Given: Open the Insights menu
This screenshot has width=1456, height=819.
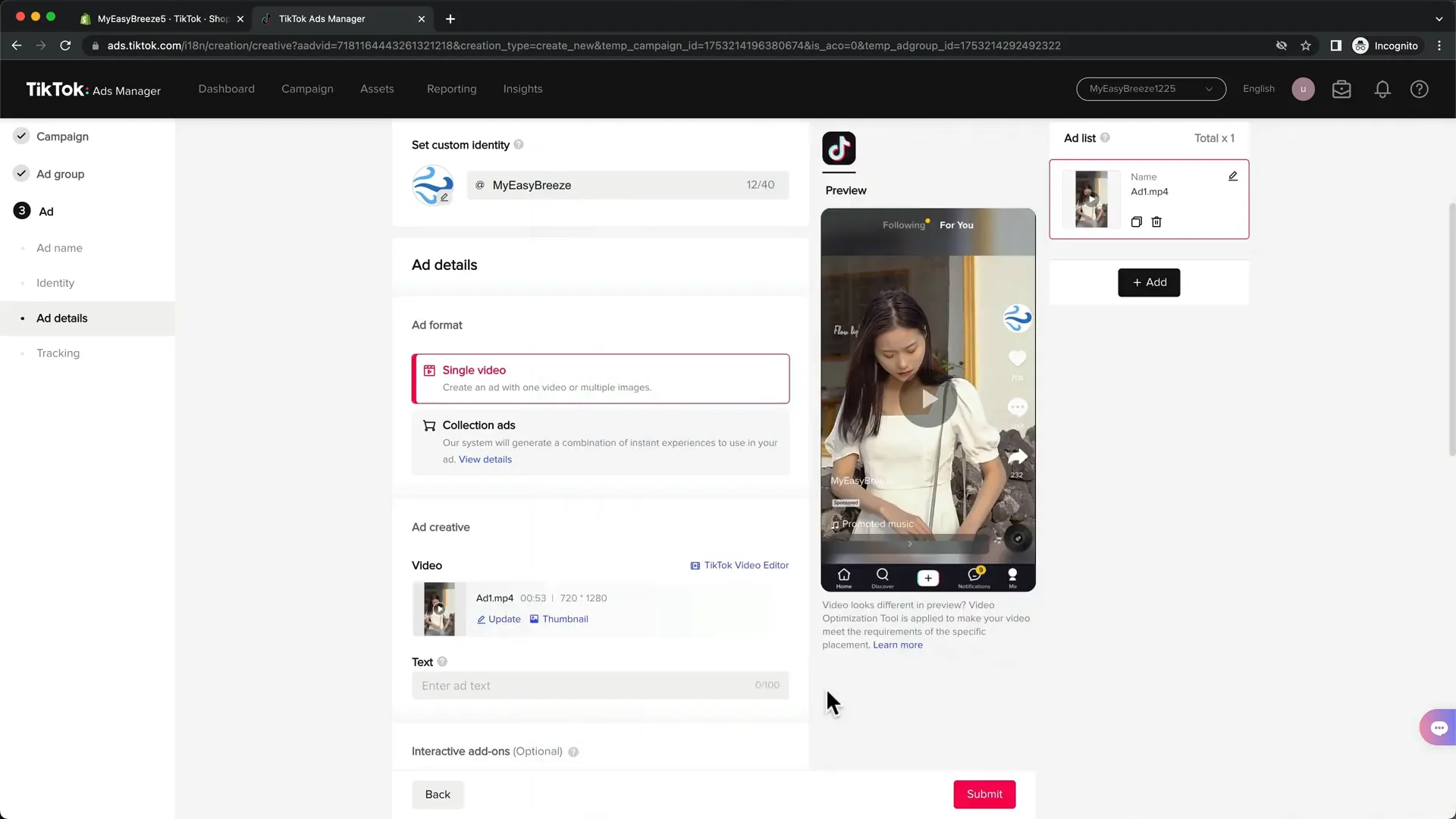Looking at the screenshot, I should point(522,89).
